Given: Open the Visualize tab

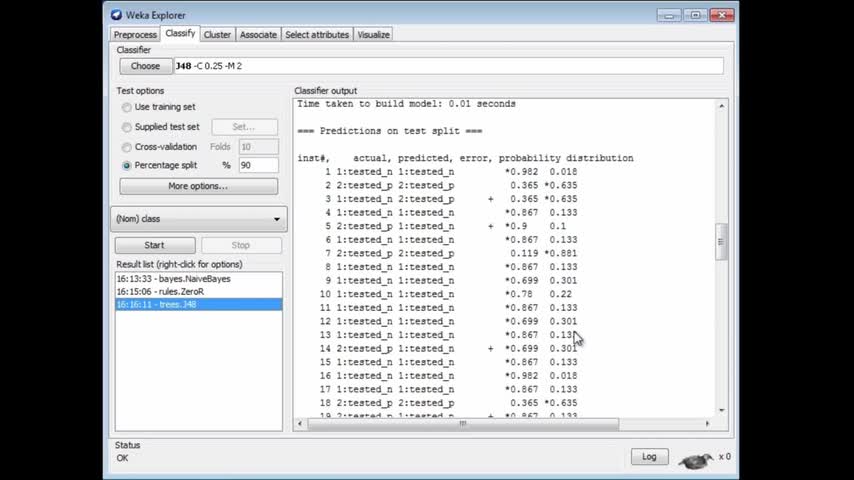Looking at the screenshot, I should tap(374, 34).
